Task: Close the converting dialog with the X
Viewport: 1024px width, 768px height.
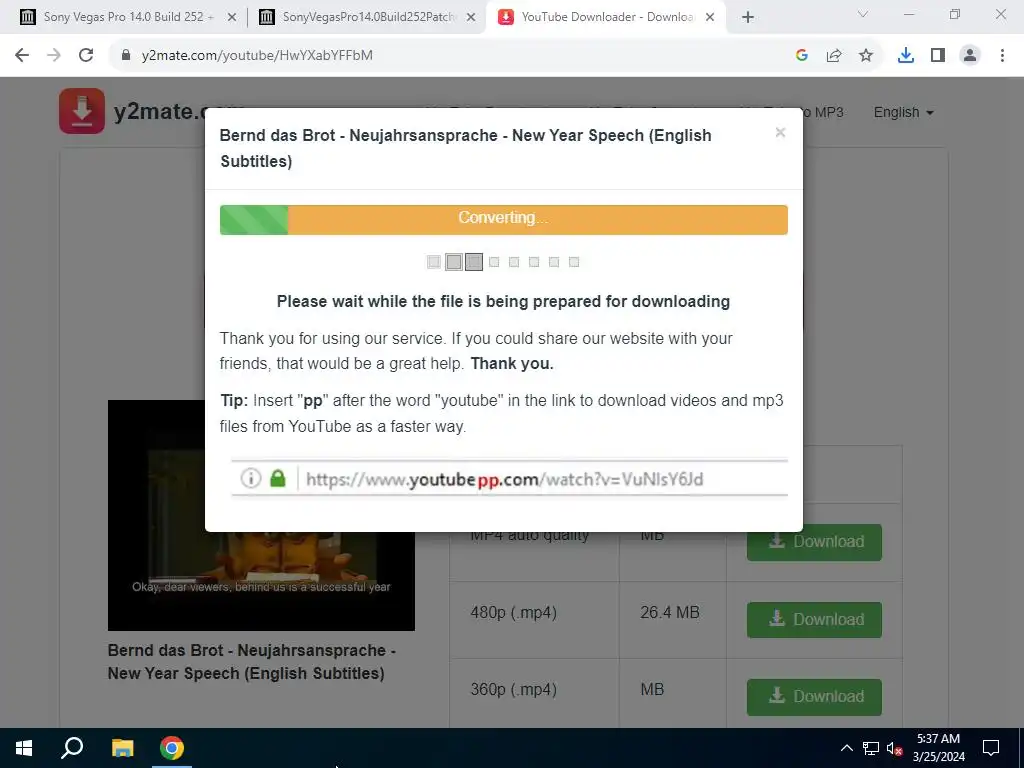Action: coord(780,133)
